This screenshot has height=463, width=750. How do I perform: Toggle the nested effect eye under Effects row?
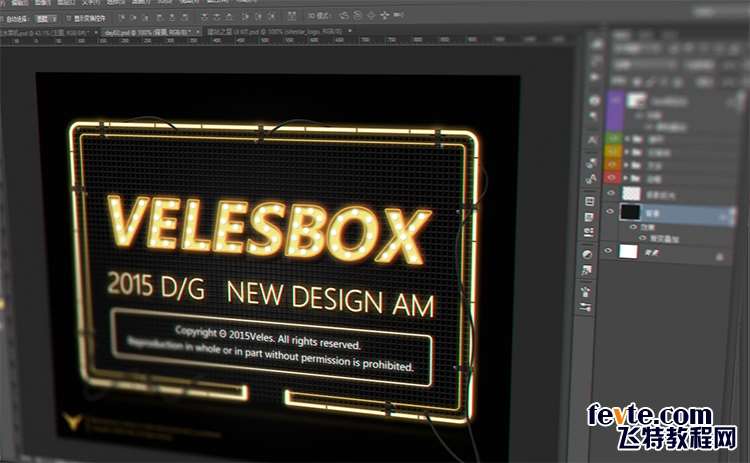point(642,238)
